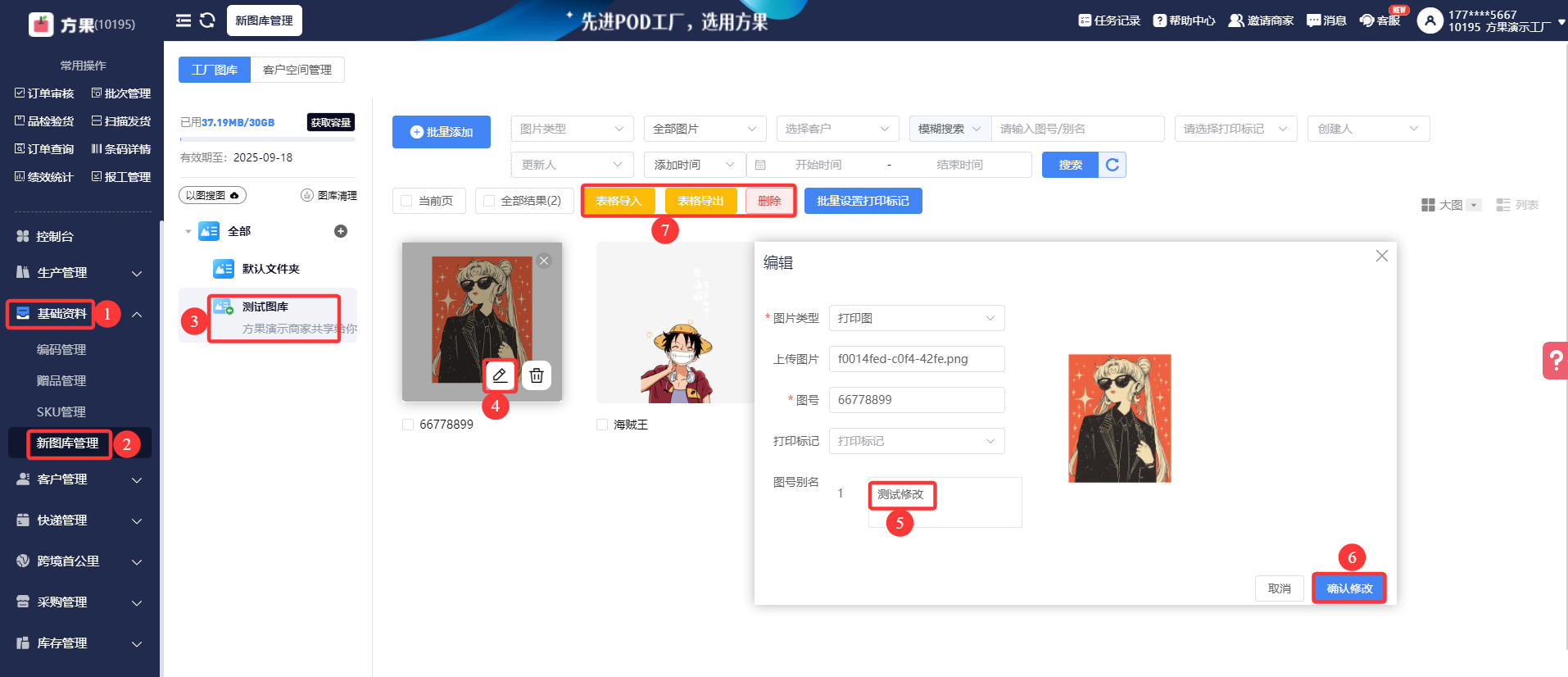Image resolution: width=1568 pixels, height=677 pixels.
Task: Select checkbox for image 海贼王
Action: 602,425
